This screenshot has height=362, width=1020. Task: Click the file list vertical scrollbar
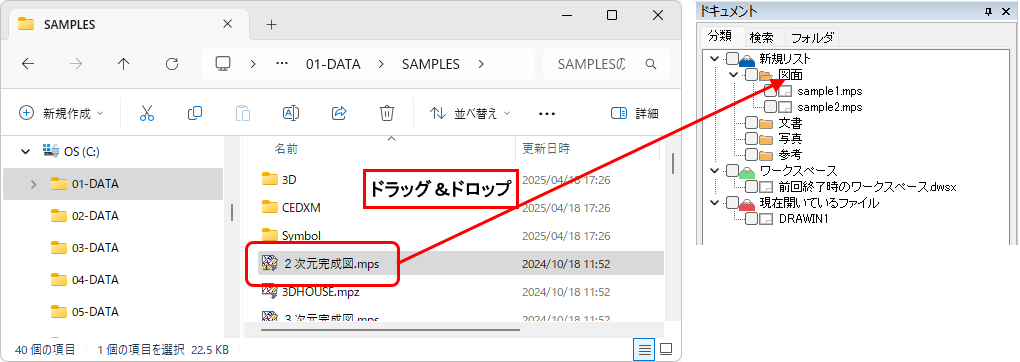pos(673,163)
